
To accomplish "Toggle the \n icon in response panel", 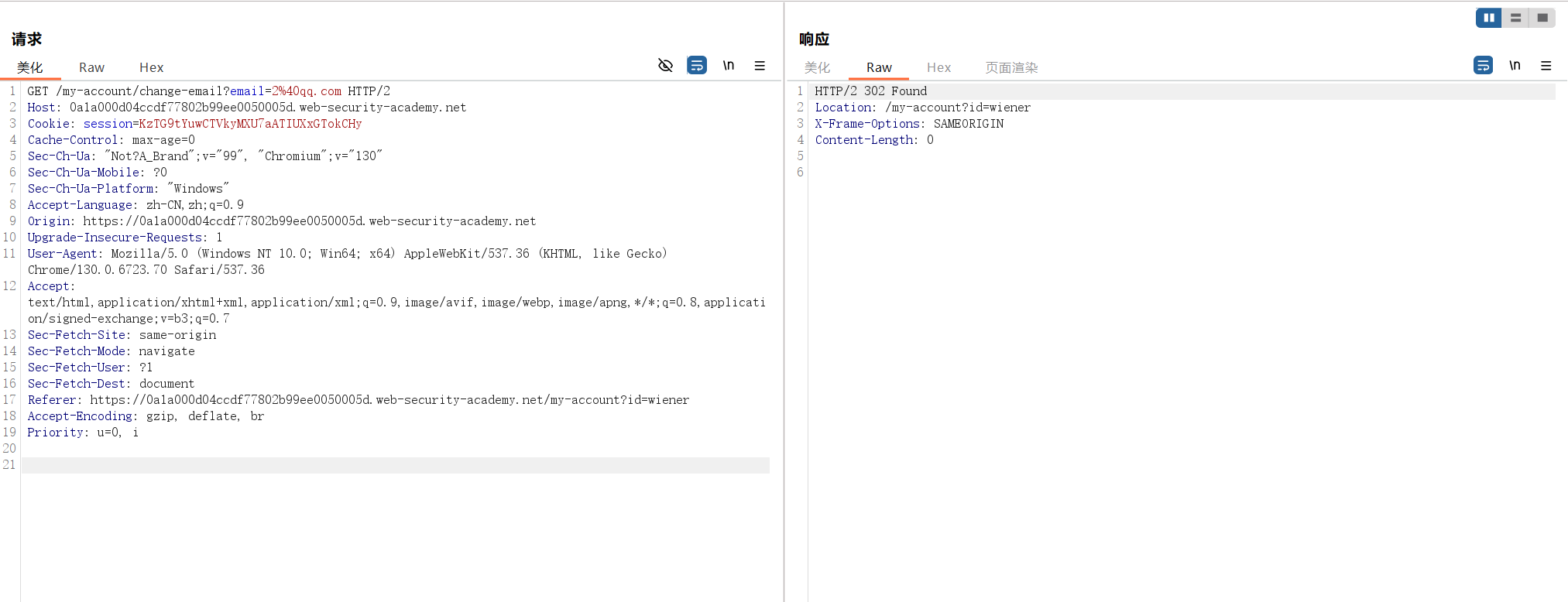I will coord(1515,66).
